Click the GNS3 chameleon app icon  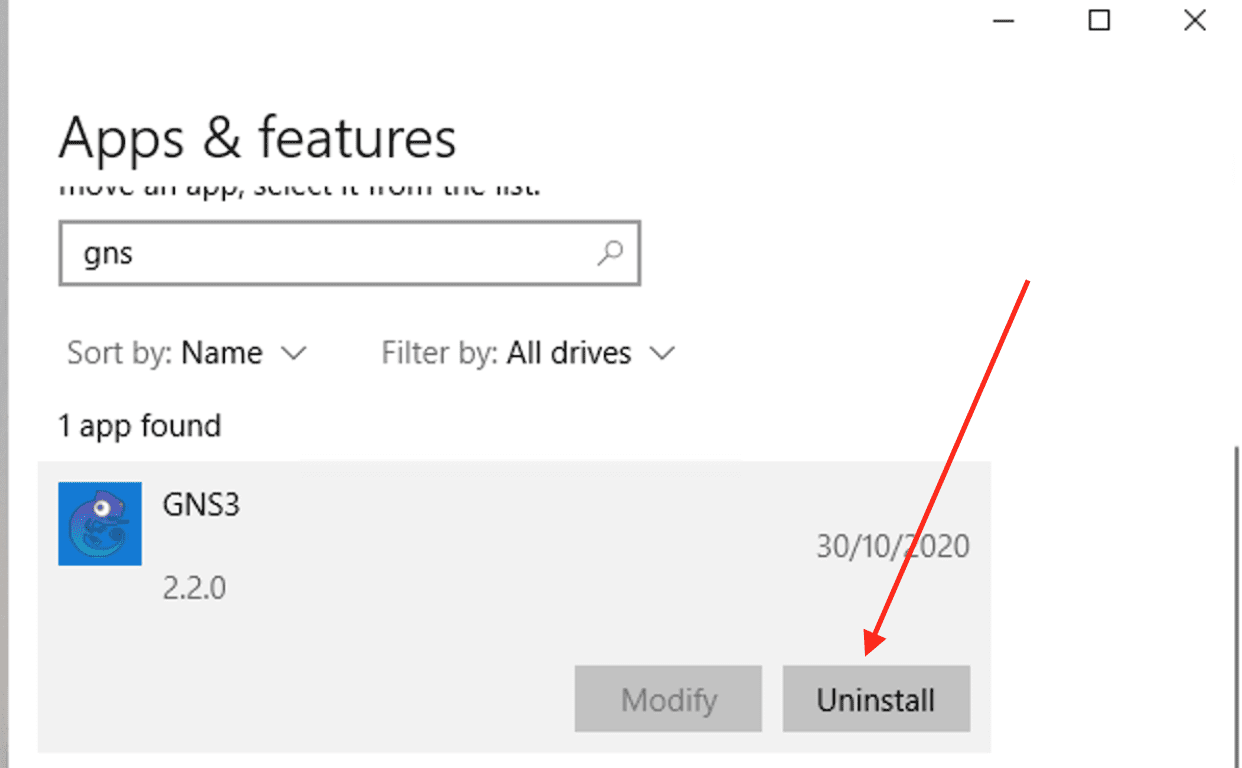100,524
